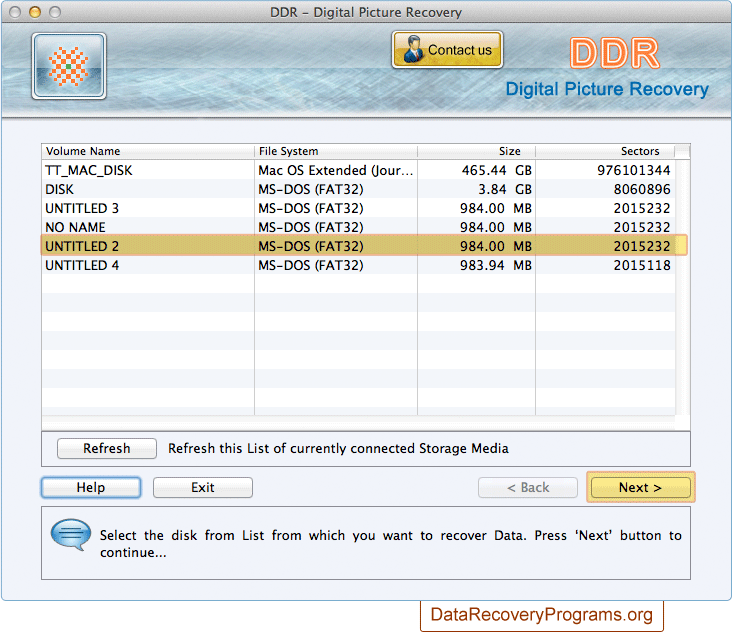Click the vertical scrollbar of volume list

point(682,287)
